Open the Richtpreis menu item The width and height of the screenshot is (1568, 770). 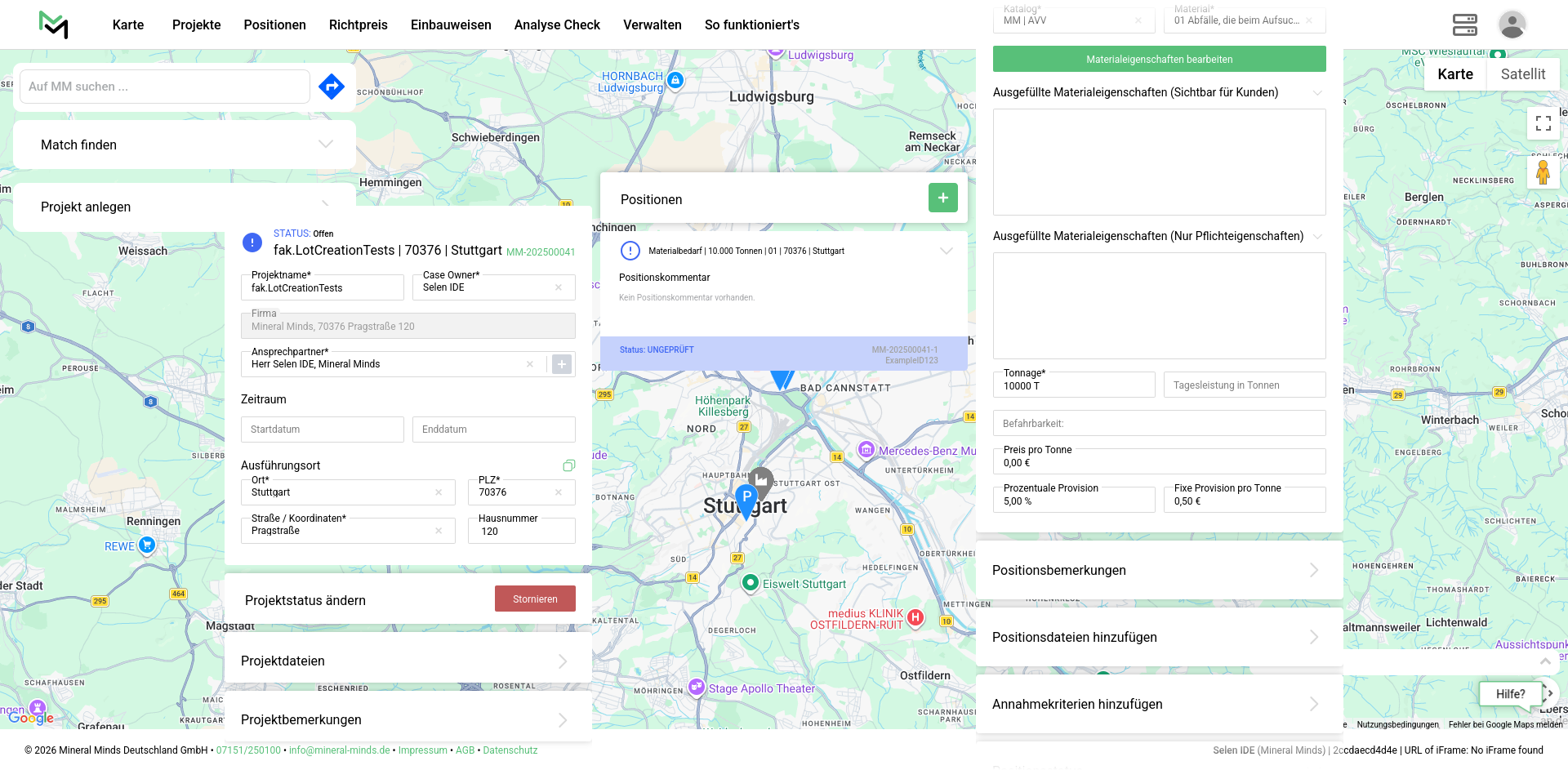(358, 24)
